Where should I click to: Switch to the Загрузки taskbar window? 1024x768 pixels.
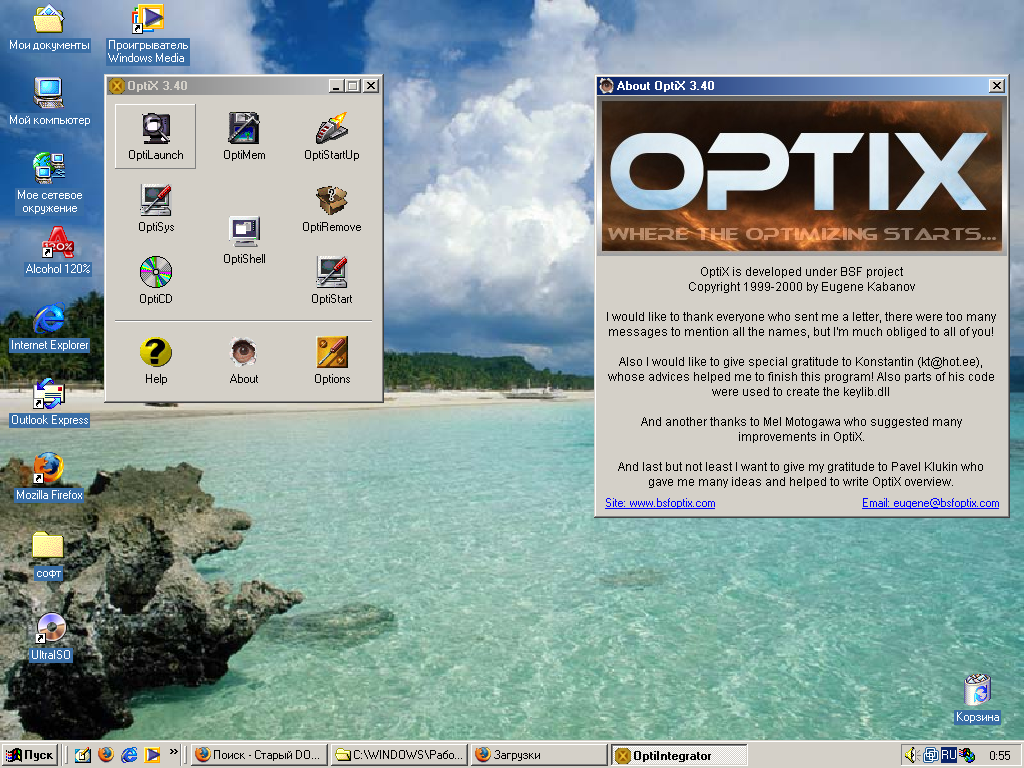pyautogui.click(x=538, y=755)
